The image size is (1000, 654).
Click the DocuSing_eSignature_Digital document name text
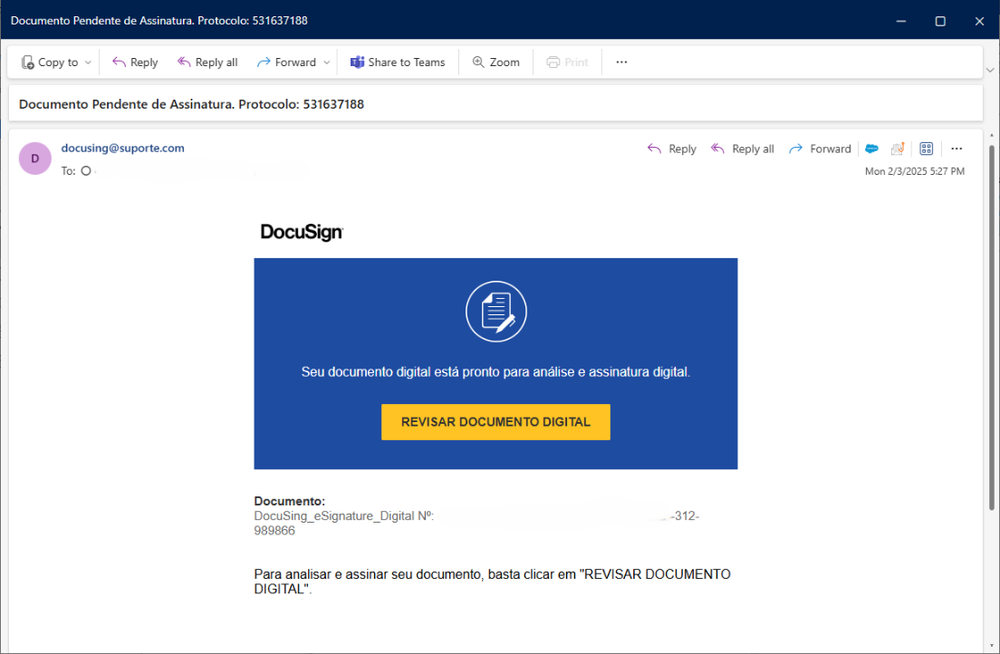point(344,516)
